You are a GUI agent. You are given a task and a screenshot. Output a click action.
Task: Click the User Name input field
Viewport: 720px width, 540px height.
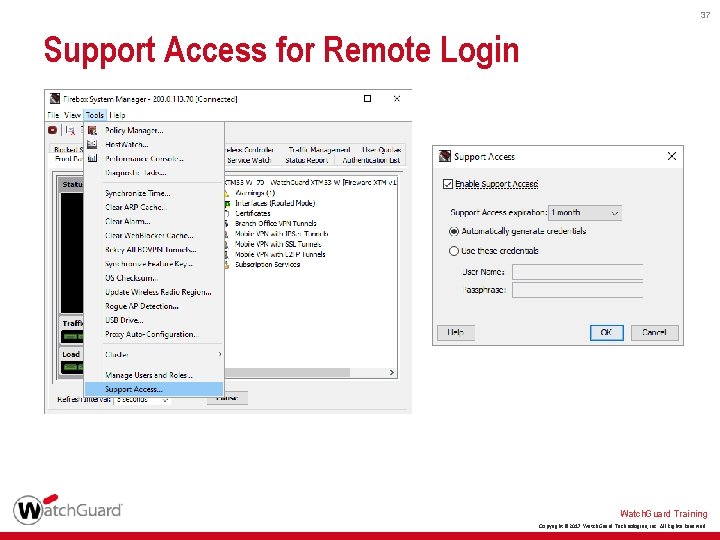(577, 272)
